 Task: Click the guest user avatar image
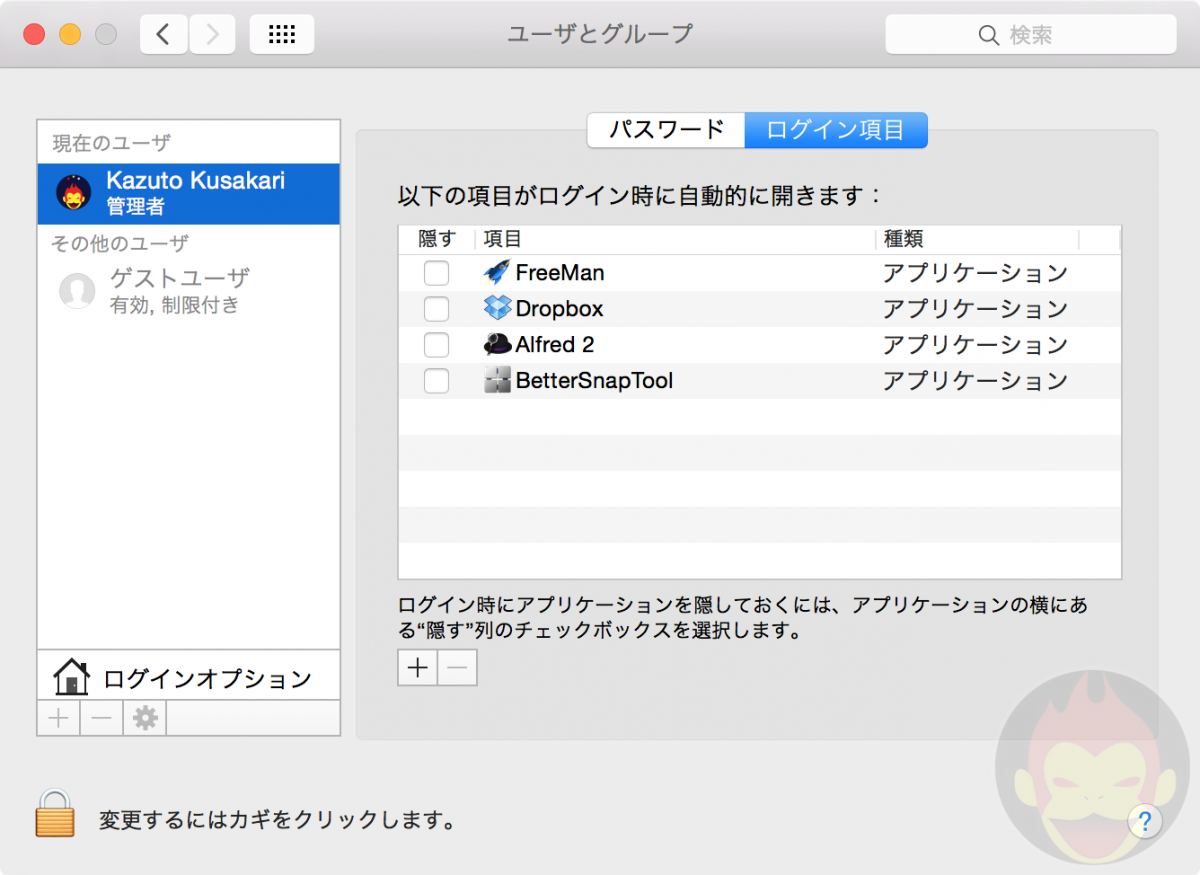(x=77, y=291)
